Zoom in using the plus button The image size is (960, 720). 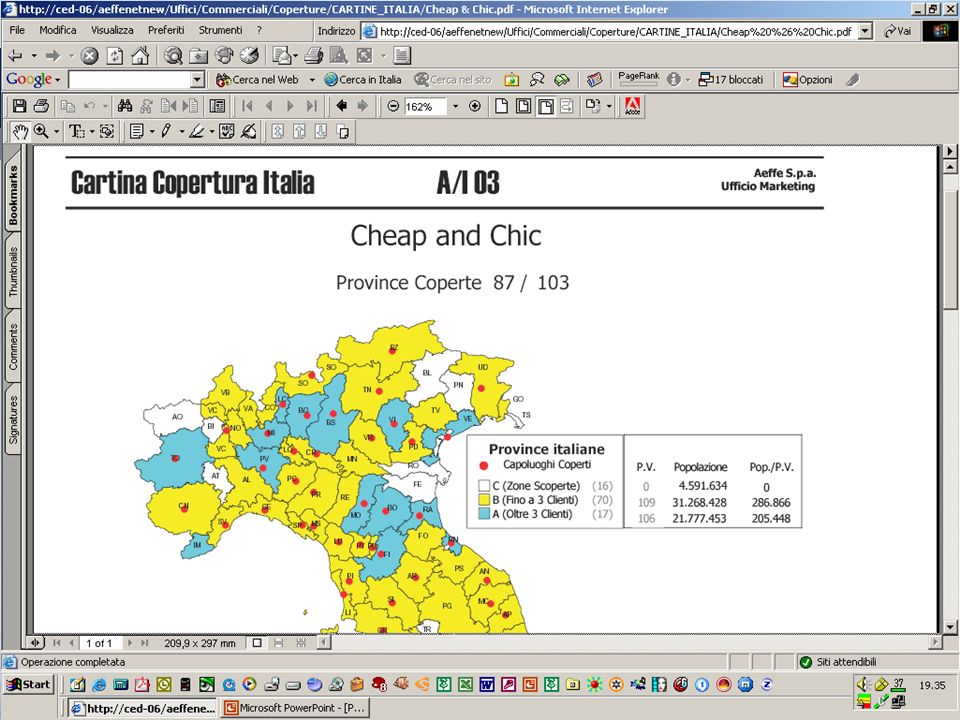[474, 106]
